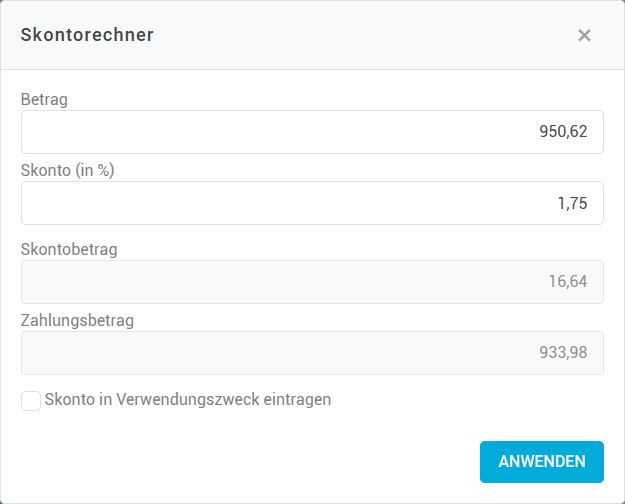Click the read-only Zahlungsbetrag field

pos(312,353)
